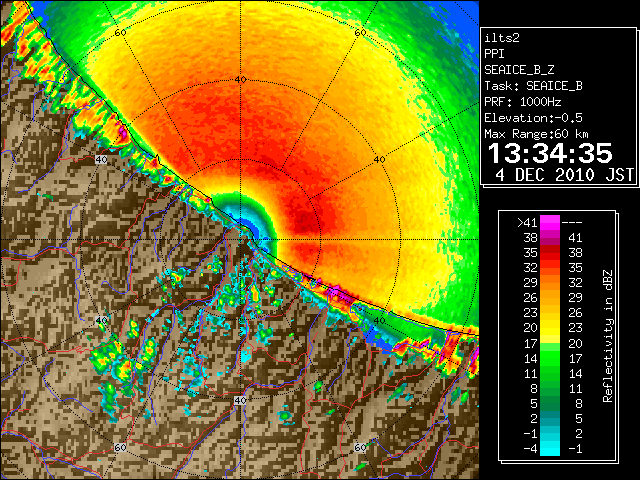Pick the magenta swatch beside ">41"
The width and height of the screenshot is (640, 480).
[550, 222]
